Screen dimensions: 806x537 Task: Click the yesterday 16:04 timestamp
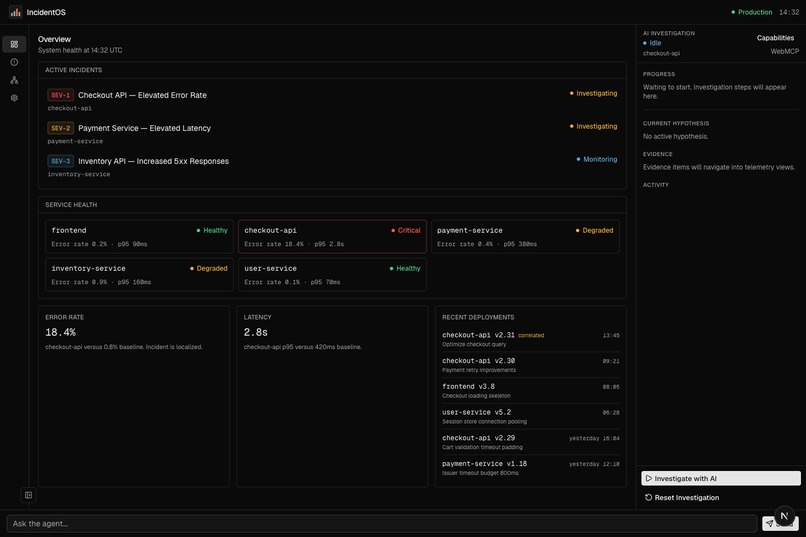click(x=594, y=438)
